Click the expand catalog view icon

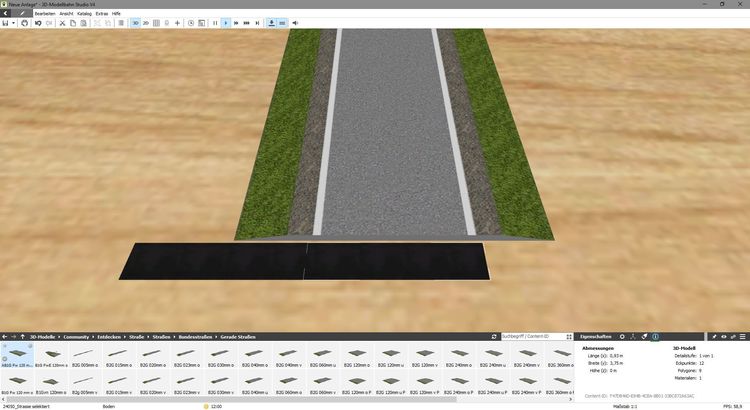569,337
